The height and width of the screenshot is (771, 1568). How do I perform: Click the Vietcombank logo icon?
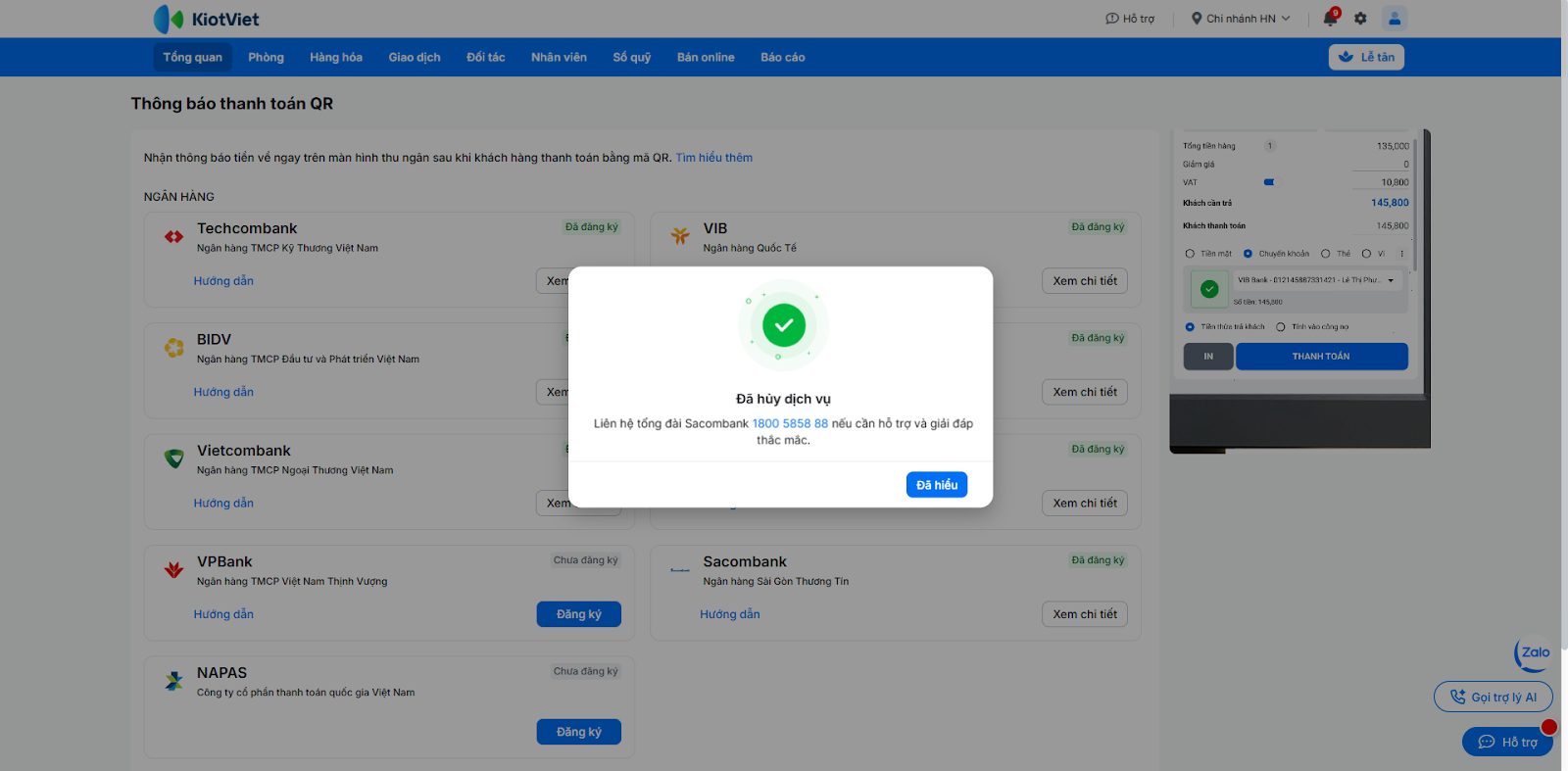[174, 458]
